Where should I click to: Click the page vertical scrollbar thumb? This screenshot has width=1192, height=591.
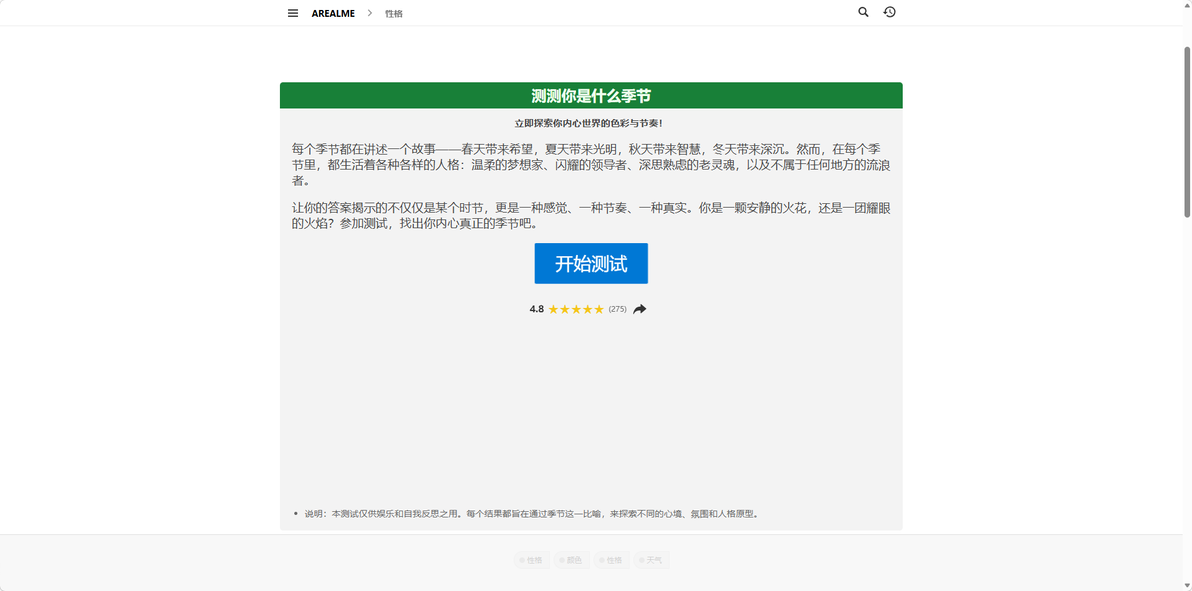[1187, 132]
